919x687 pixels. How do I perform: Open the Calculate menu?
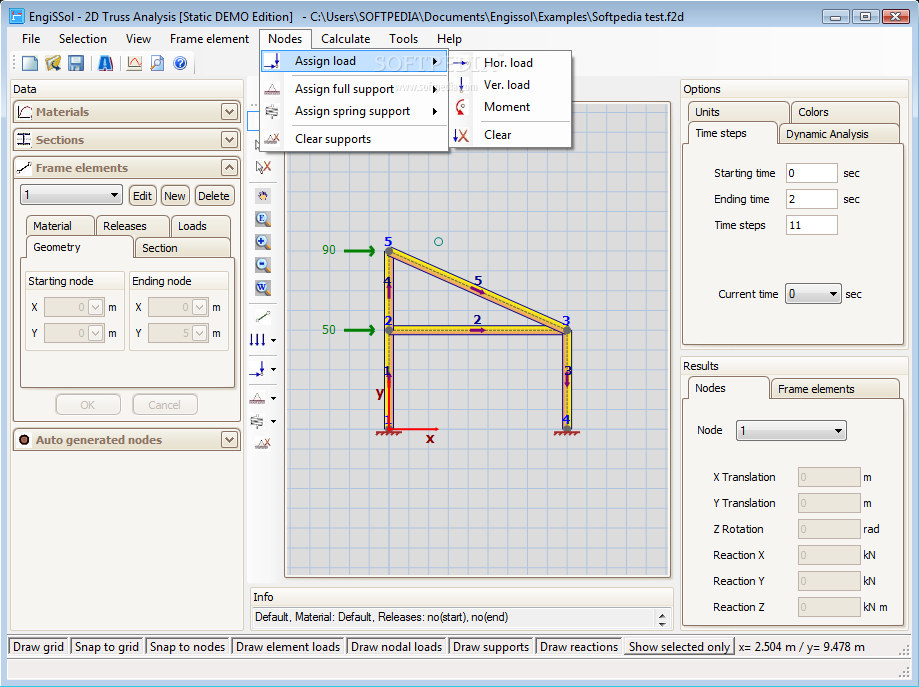(x=345, y=39)
